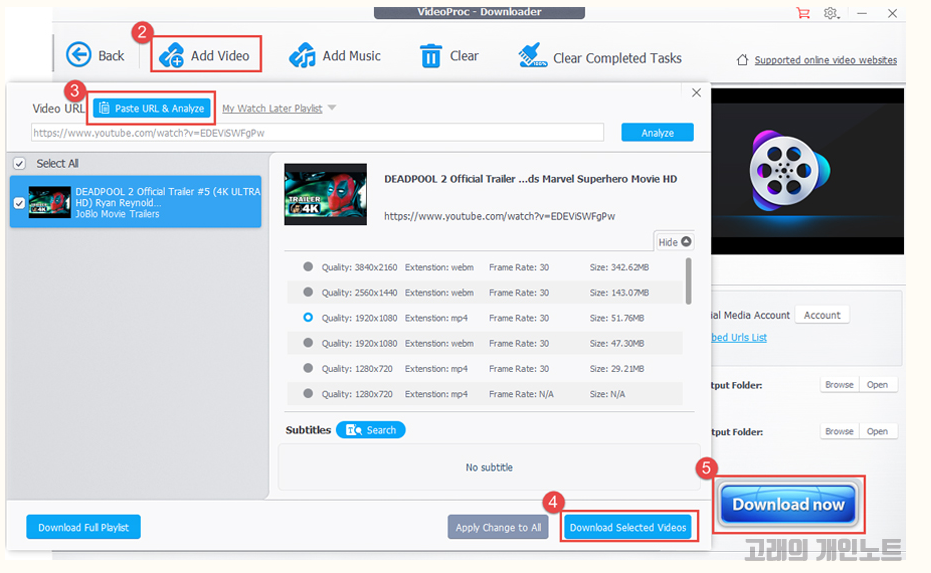The height and width of the screenshot is (573, 931).
Task: Open Supported online video websites link
Action: (x=825, y=60)
